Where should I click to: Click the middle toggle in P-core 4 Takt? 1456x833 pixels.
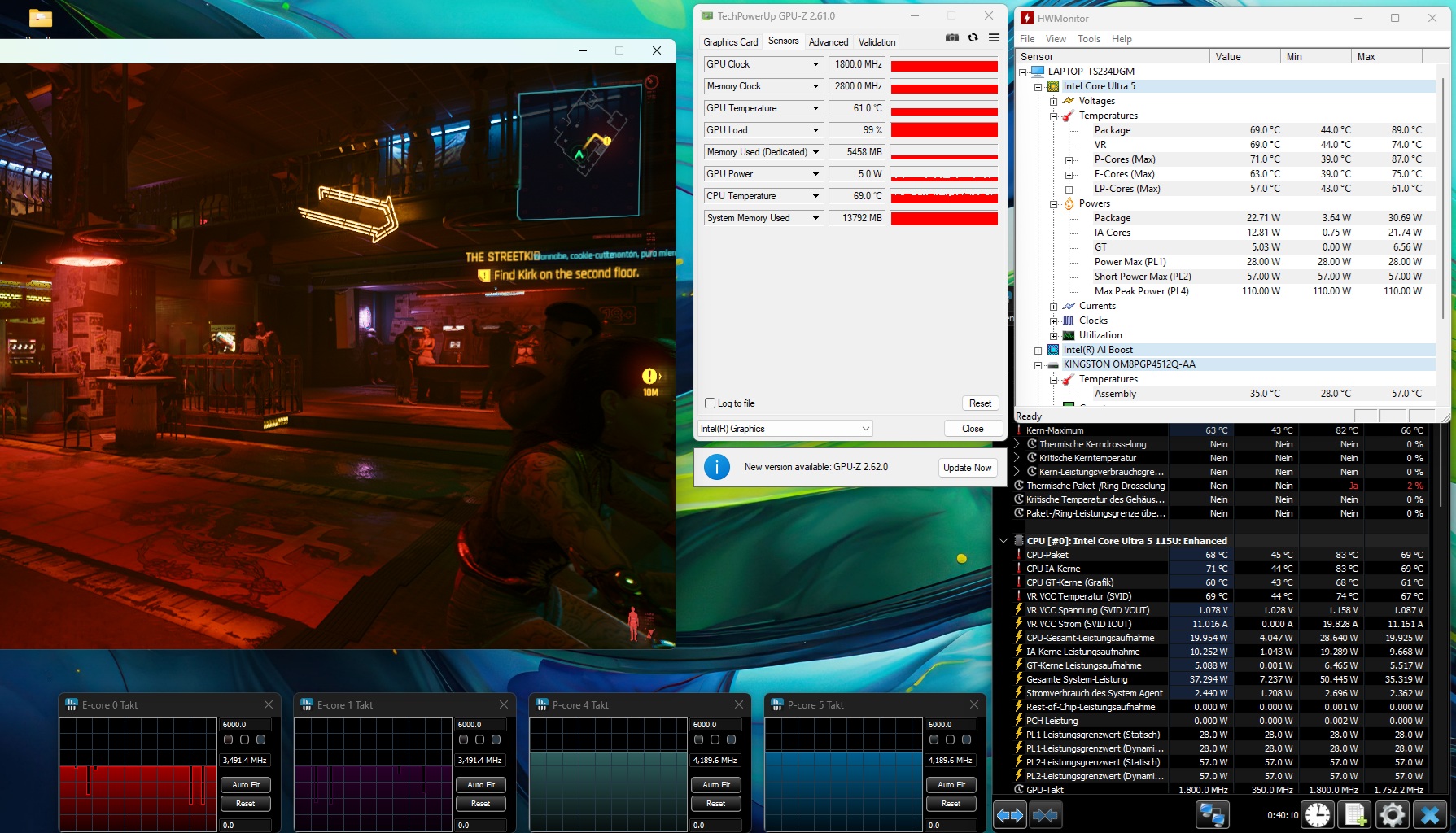point(715,739)
